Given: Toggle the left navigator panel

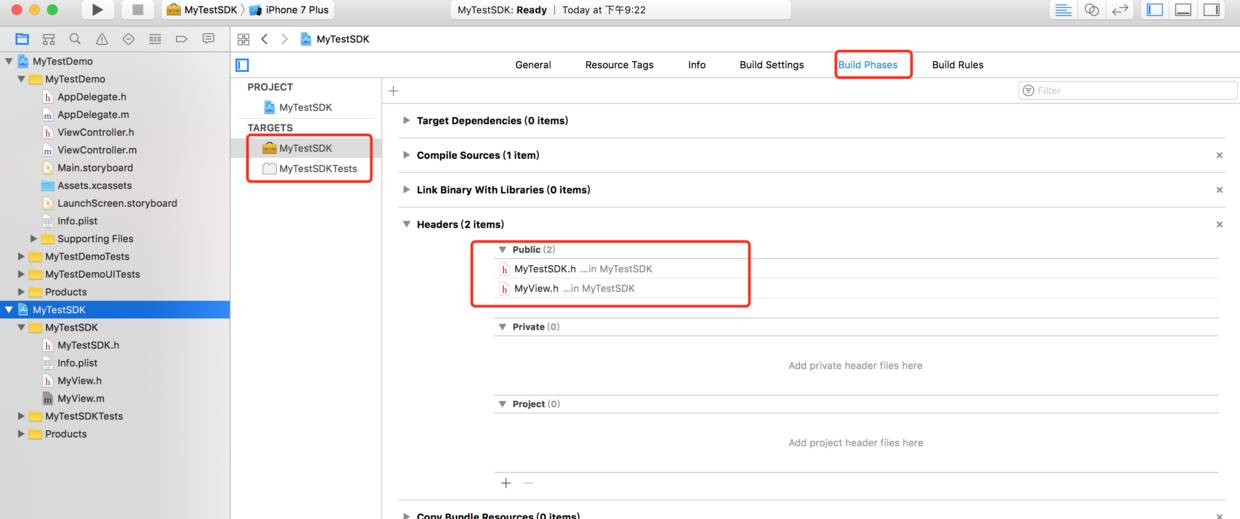Looking at the screenshot, I should tap(1155, 10).
